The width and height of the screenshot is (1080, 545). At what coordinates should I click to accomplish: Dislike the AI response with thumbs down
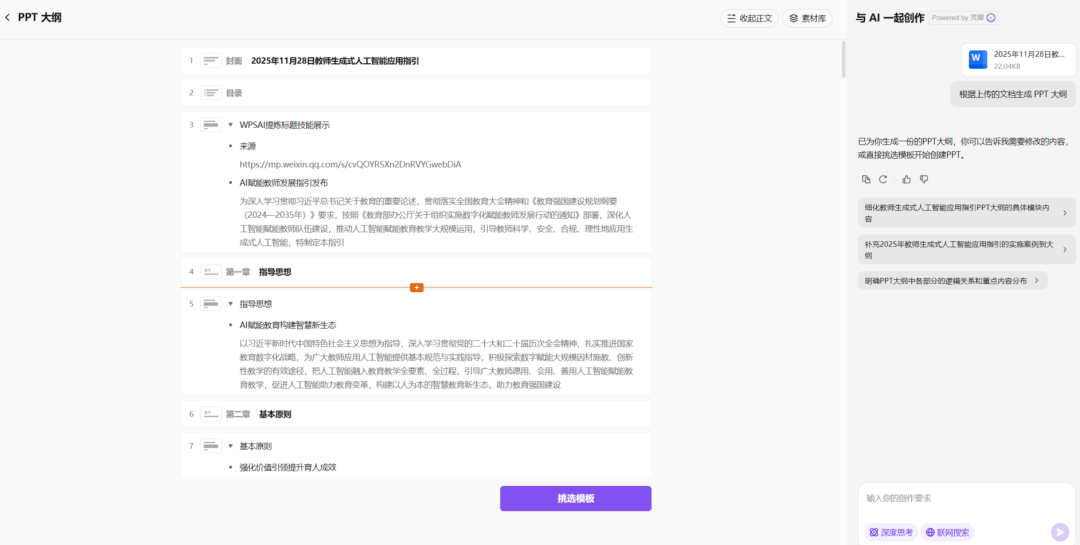click(924, 179)
